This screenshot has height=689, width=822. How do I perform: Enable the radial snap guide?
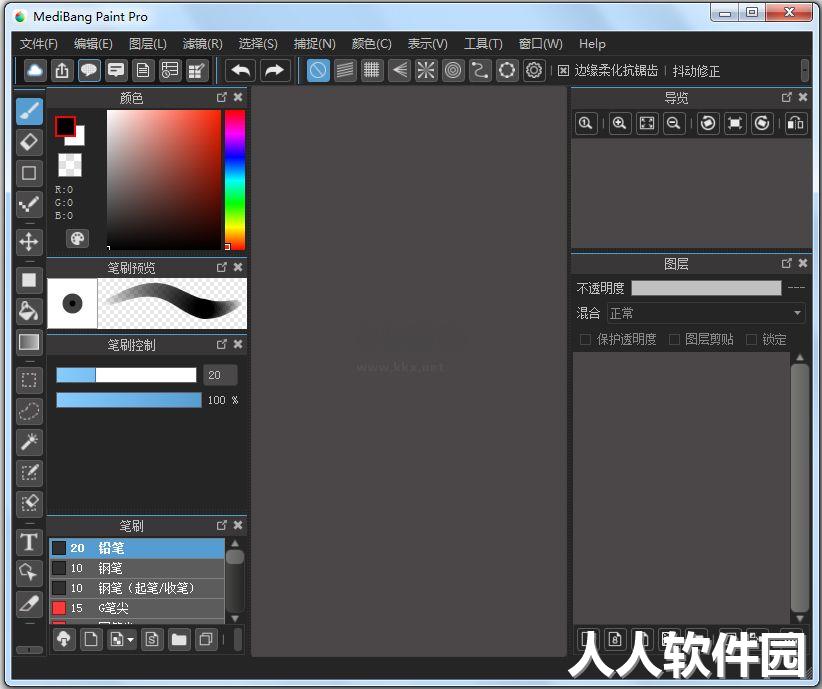tap(426, 70)
